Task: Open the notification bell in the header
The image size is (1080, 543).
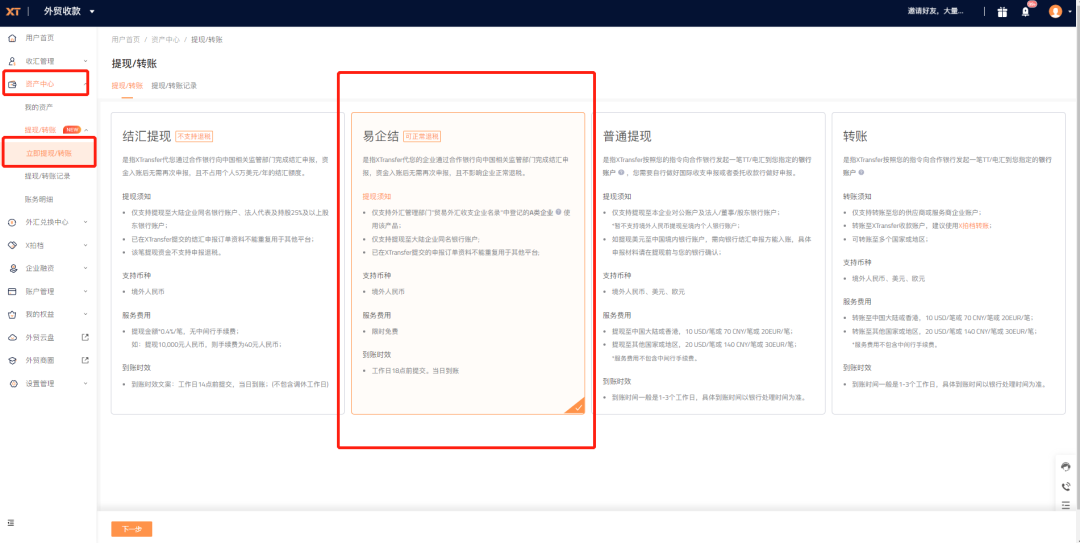Action: coord(1026,12)
